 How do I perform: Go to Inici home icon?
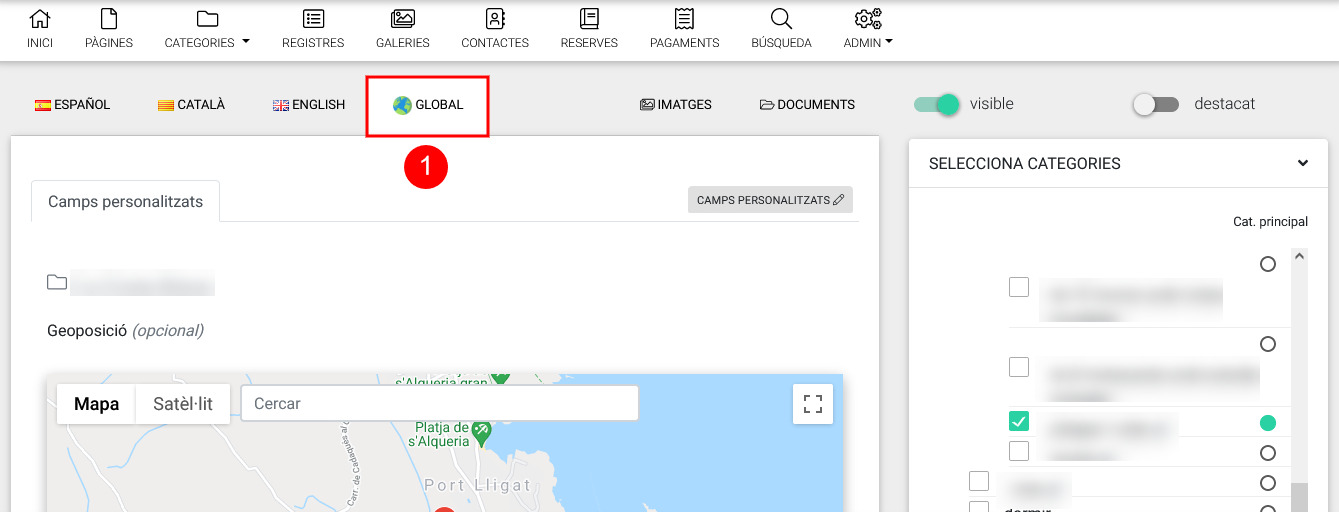tap(40, 19)
